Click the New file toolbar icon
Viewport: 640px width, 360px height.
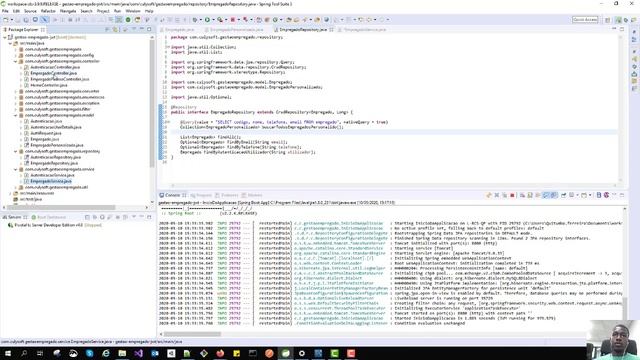pyautogui.click(x=6, y=20)
